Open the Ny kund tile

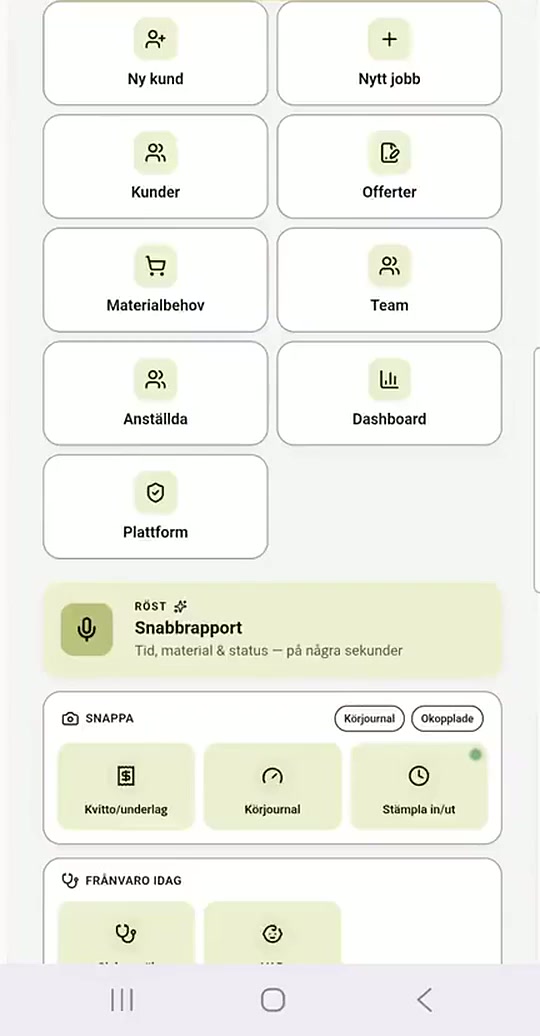pos(155,53)
